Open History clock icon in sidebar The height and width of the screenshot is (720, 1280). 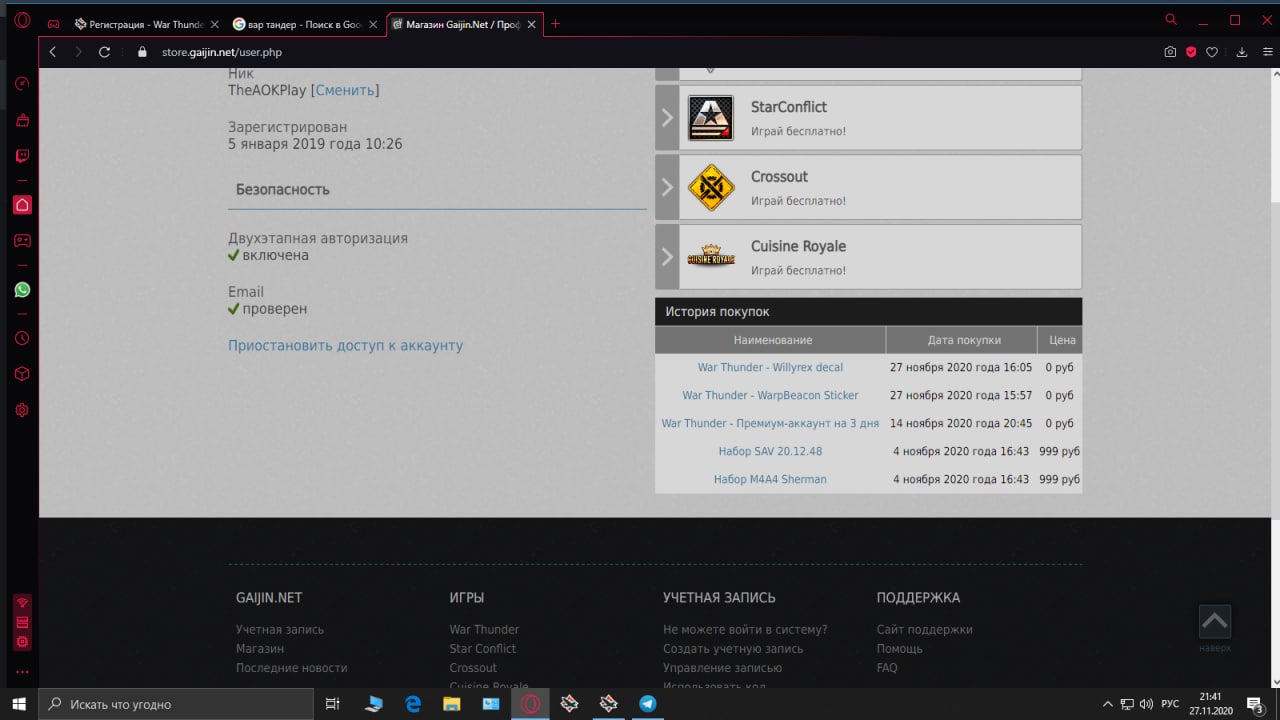pos(22,338)
